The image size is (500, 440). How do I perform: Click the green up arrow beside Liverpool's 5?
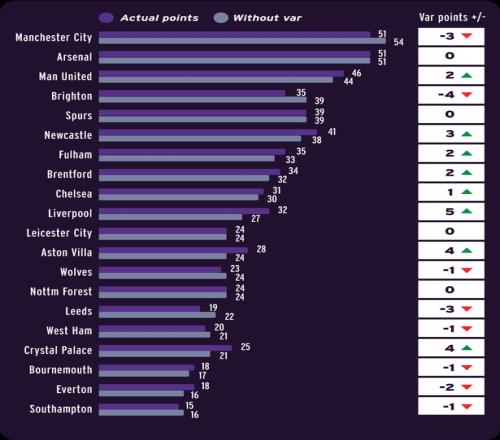(x=467, y=211)
